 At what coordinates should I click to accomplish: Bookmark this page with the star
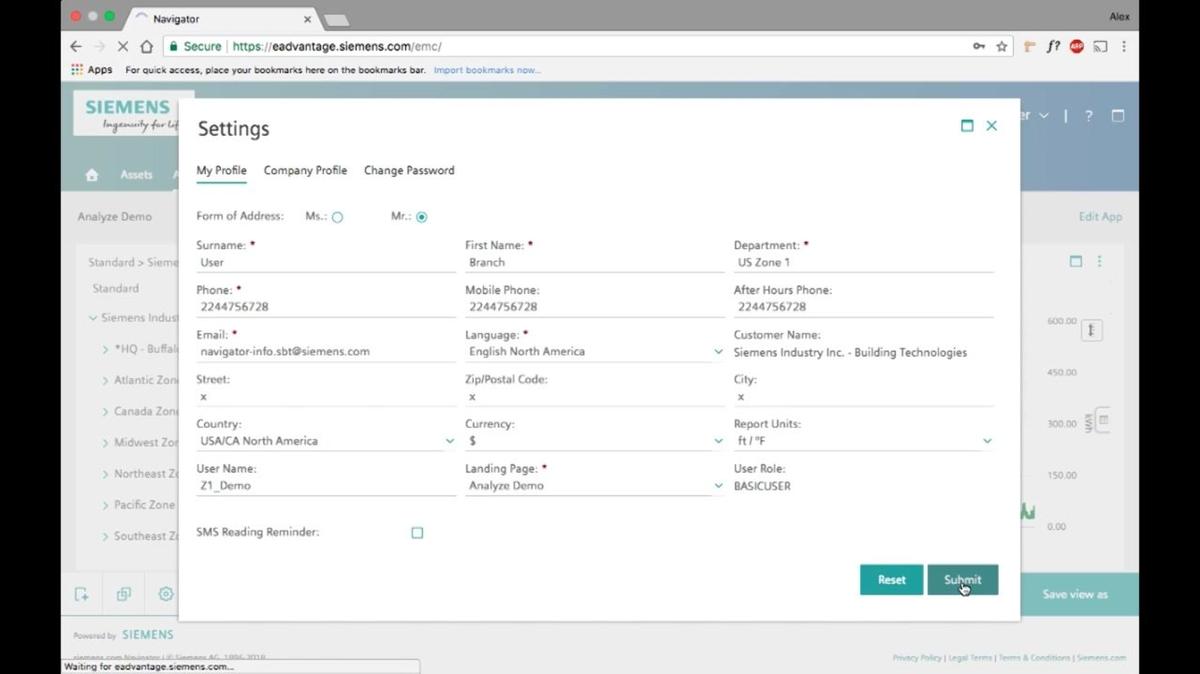coord(1001,46)
